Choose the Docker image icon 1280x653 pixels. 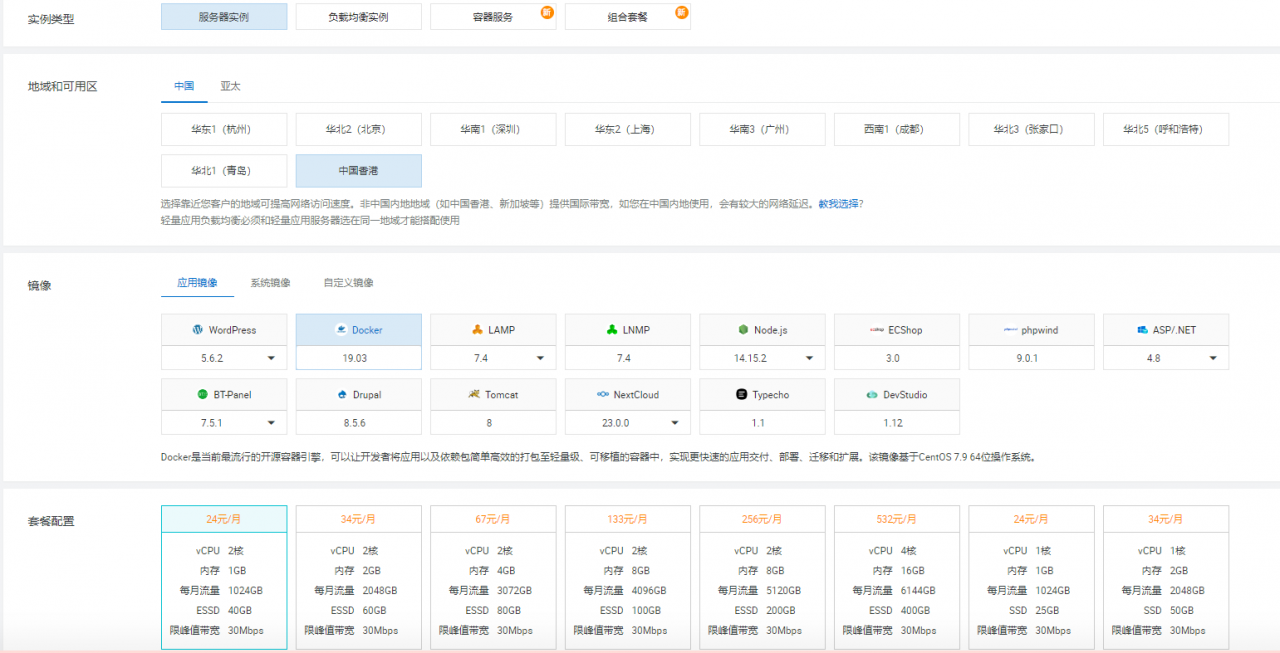(x=342, y=330)
